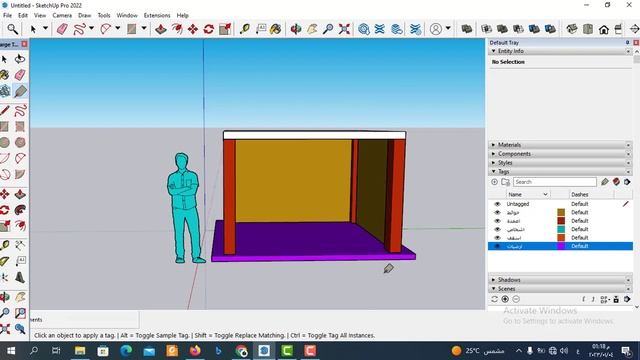640x360 pixels.
Task: Open the Window menu
Action: pyautogui.click(x=127, y=15)
